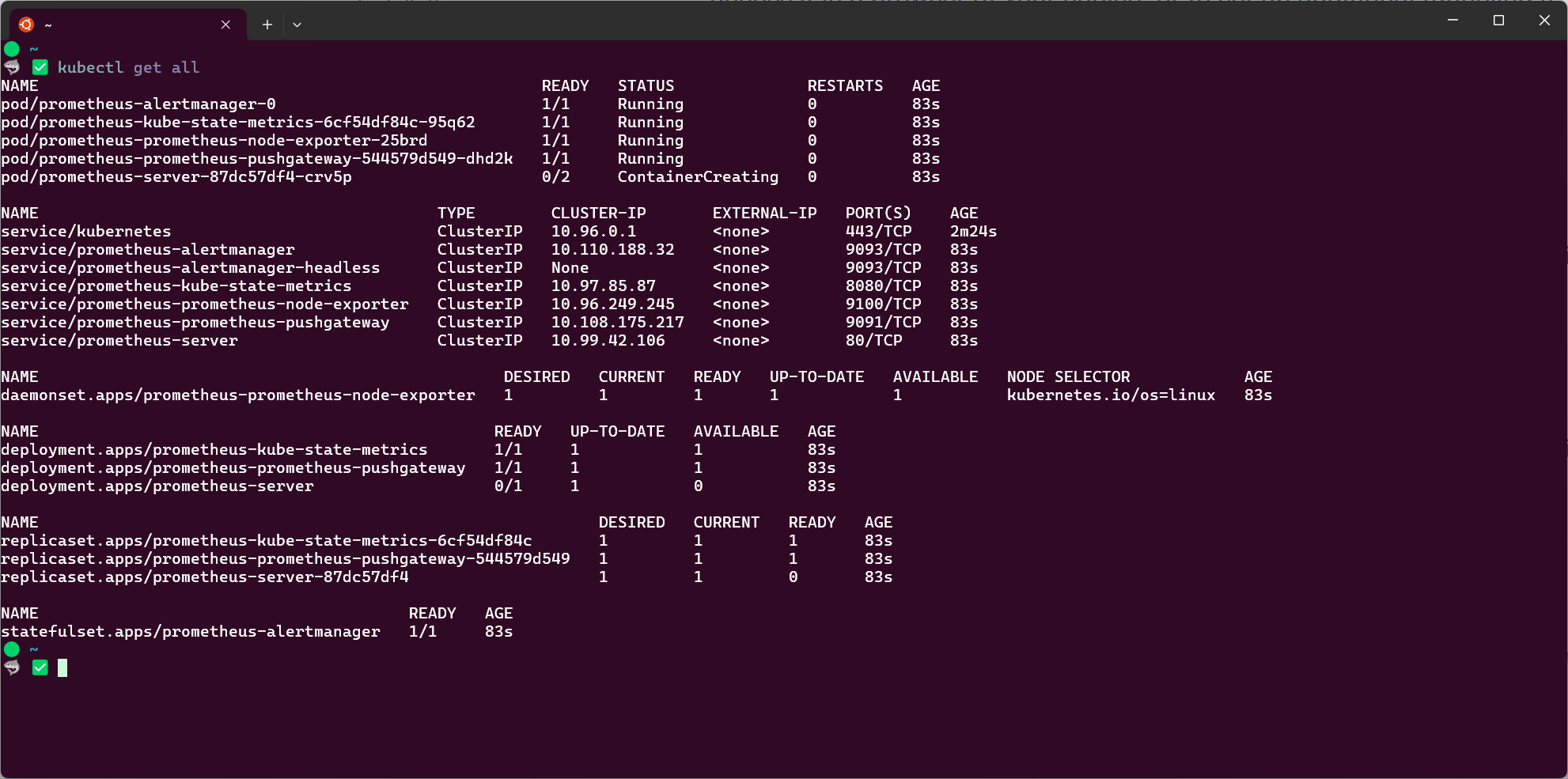Click pod/prometheus-kube-state-metrics-6cf54df84c-95q62
This screenshot has width=1568, height=779.
click(238, 122)
